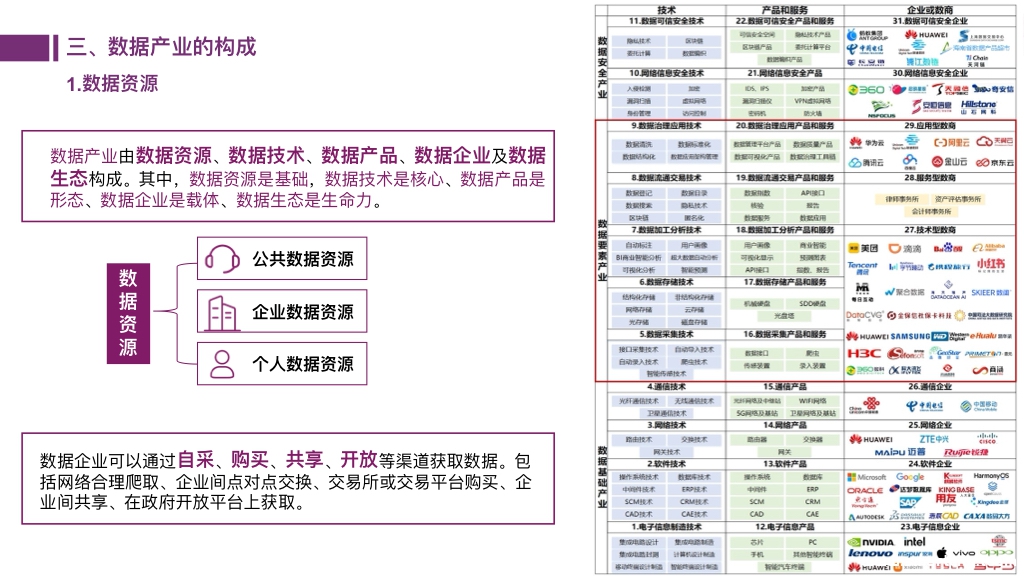Select the NVIDIA logo

pos(870,542)
